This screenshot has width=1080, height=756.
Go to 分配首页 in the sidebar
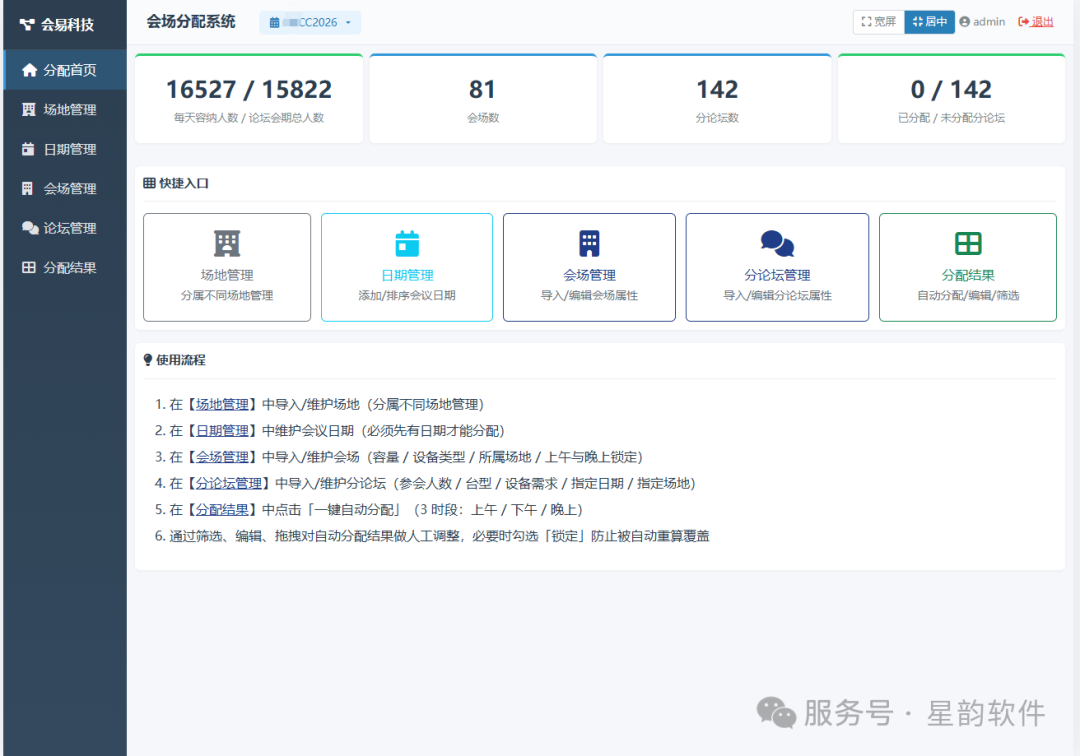pos(65,70)
